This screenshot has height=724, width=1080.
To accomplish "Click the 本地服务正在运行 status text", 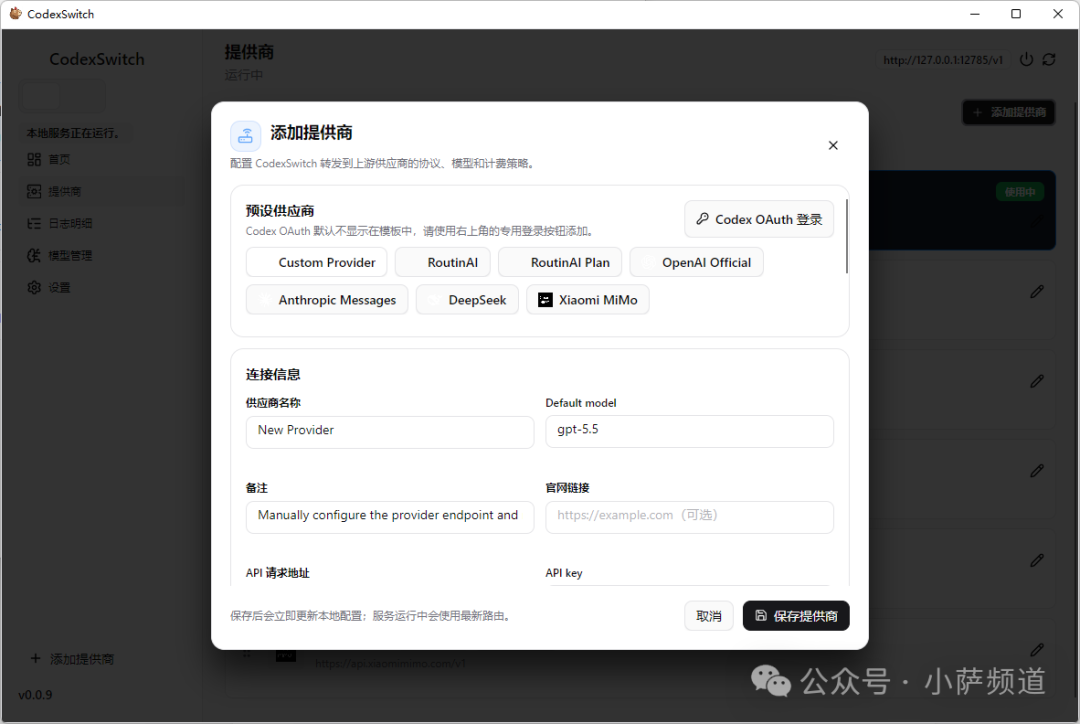I will point(74,133).
